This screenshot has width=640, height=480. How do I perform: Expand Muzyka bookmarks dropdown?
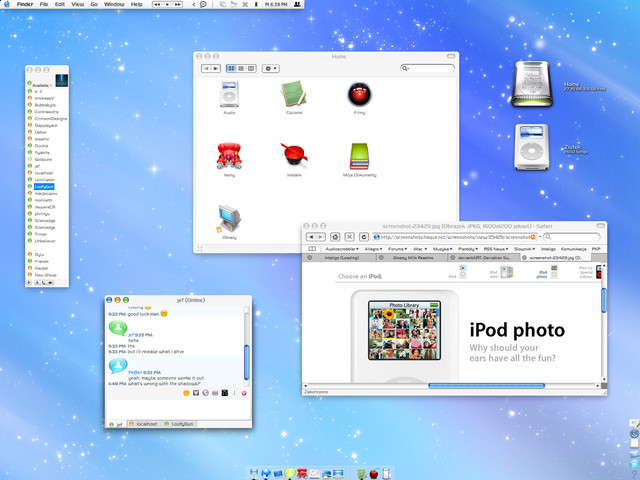(442, 249)
